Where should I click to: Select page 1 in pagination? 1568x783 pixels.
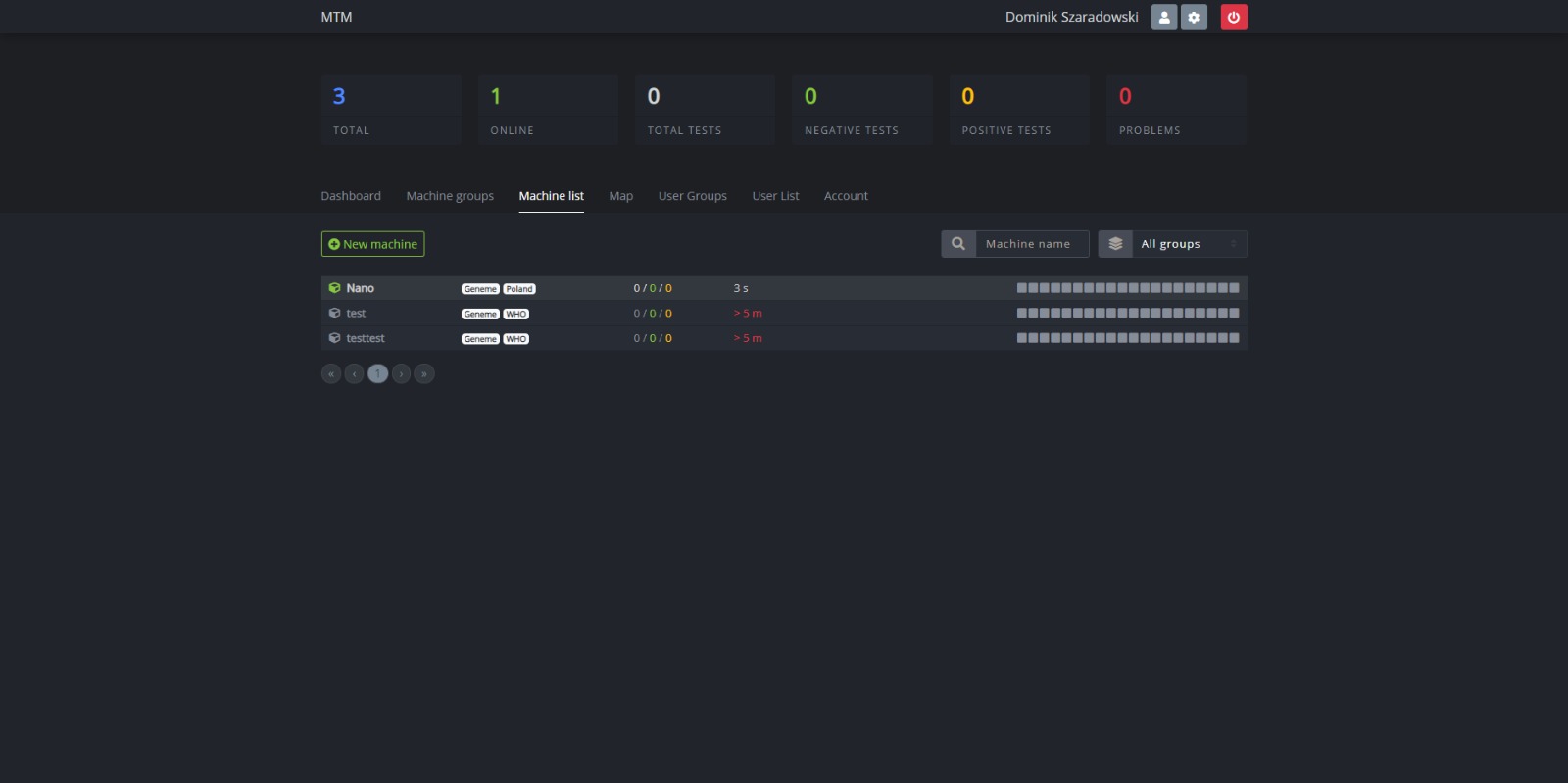[377, 373]
